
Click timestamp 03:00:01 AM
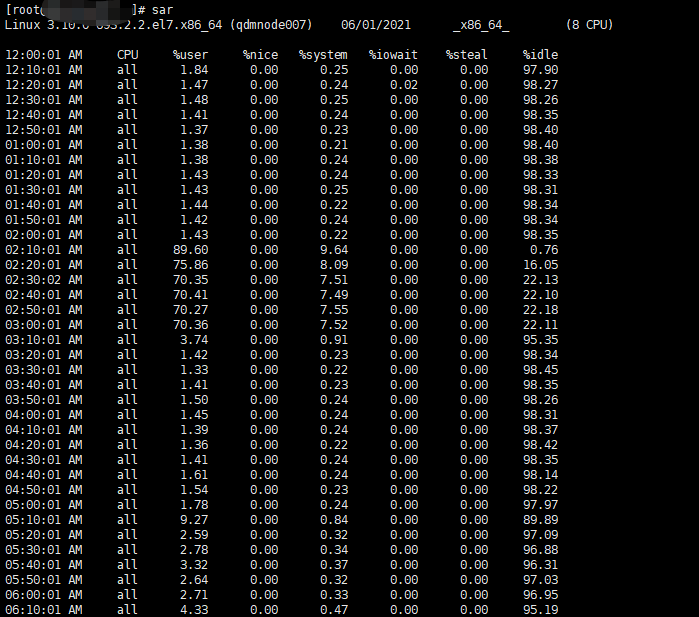pyautogui.click(x=44, y=325)
